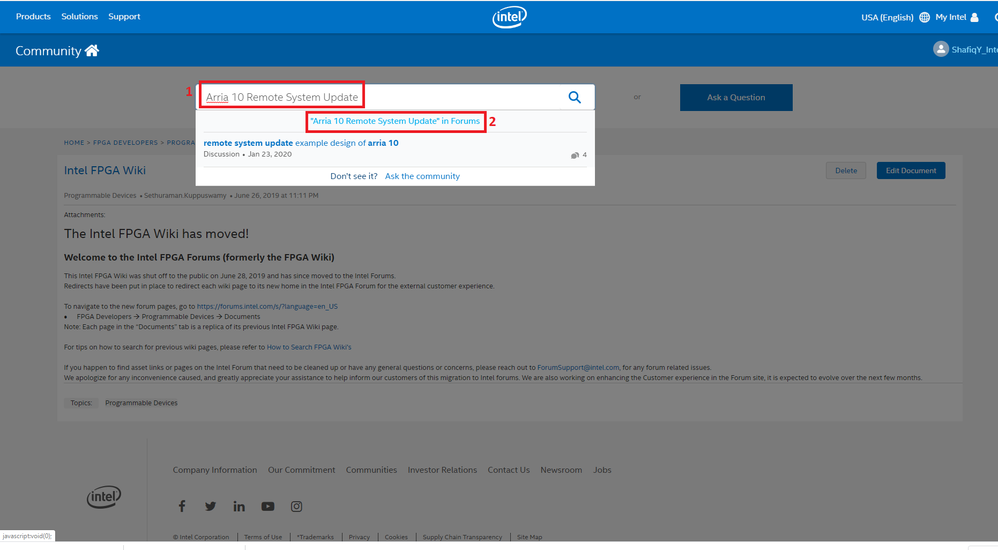Click the Edit Document button
This screenshot has height=550, width=998.
click(x=911, y=171)
